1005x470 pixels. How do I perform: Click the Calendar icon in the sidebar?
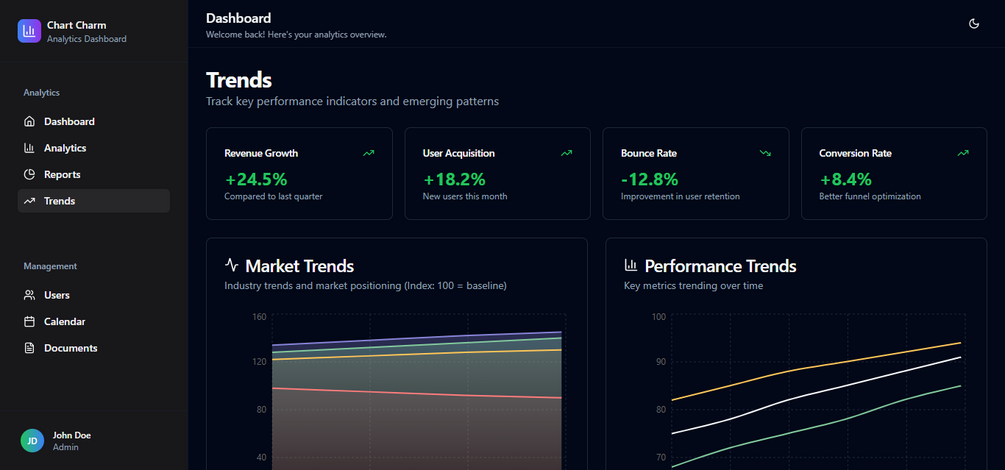[x=29, y=321]
